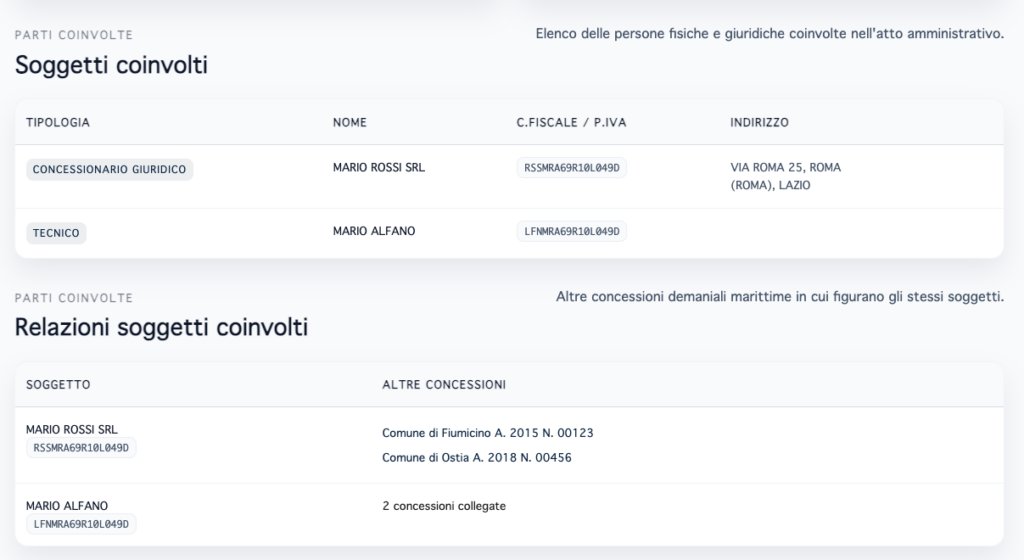Select MARIO ALFANO in the Relazioni table
1024x560 pixels.
(67, 506)
